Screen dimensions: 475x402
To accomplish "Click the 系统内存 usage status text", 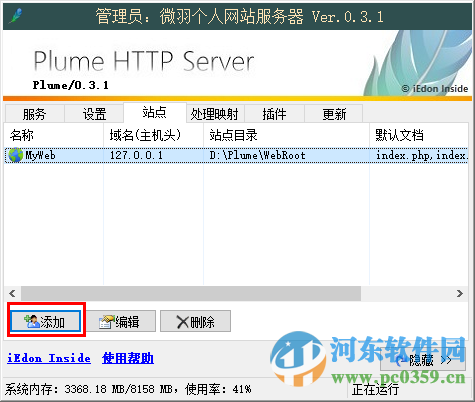I will click(128, 389).
